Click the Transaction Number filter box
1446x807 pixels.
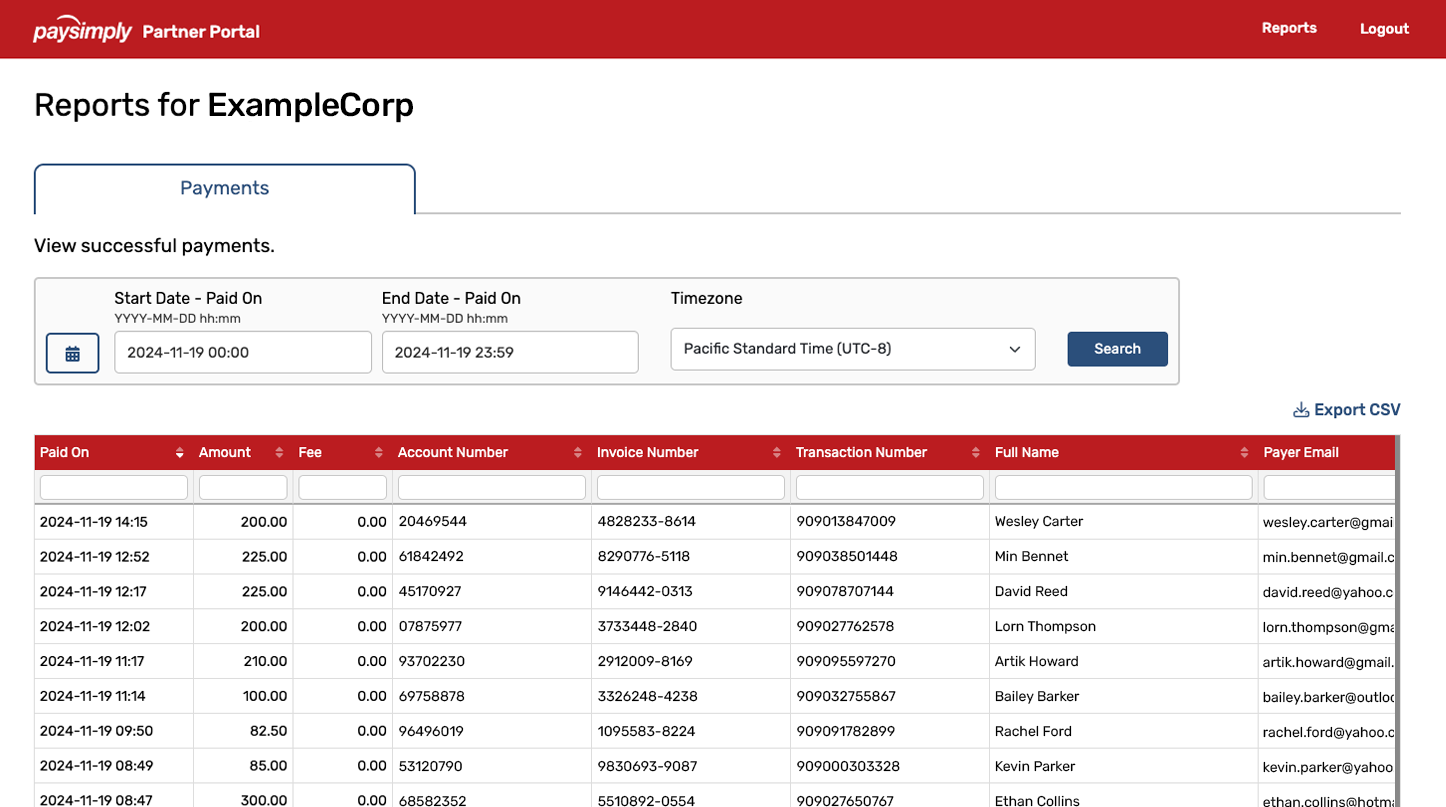pyautogui.click(x=890, y=487)
